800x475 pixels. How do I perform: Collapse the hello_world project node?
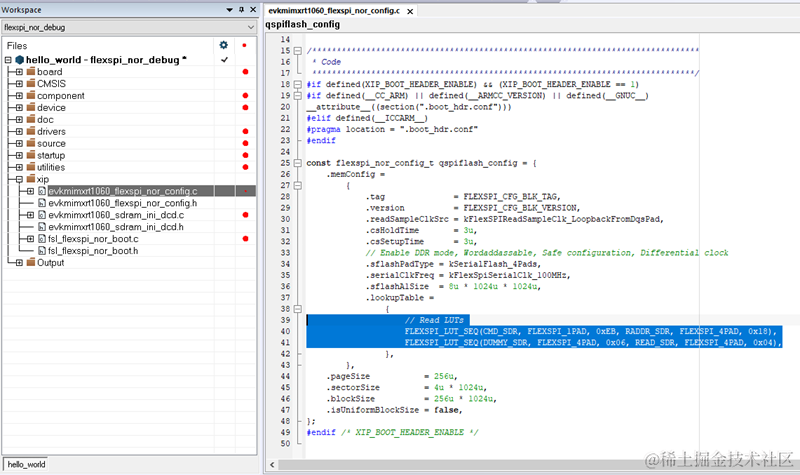(8, 60)
